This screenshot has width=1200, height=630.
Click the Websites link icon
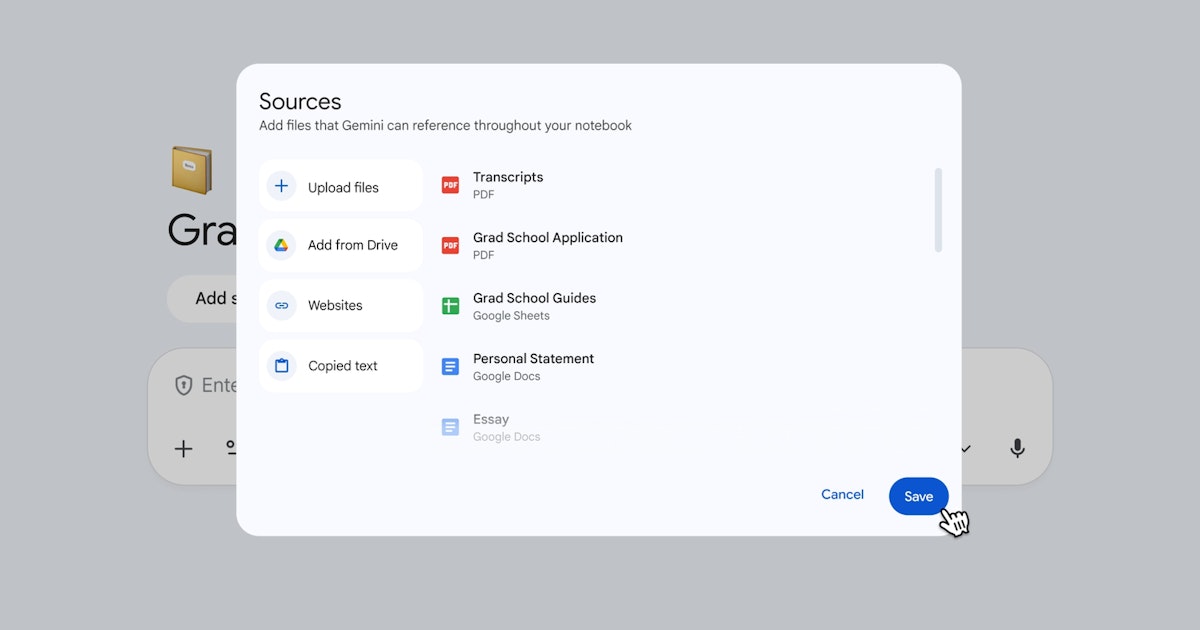coord(282,305)
